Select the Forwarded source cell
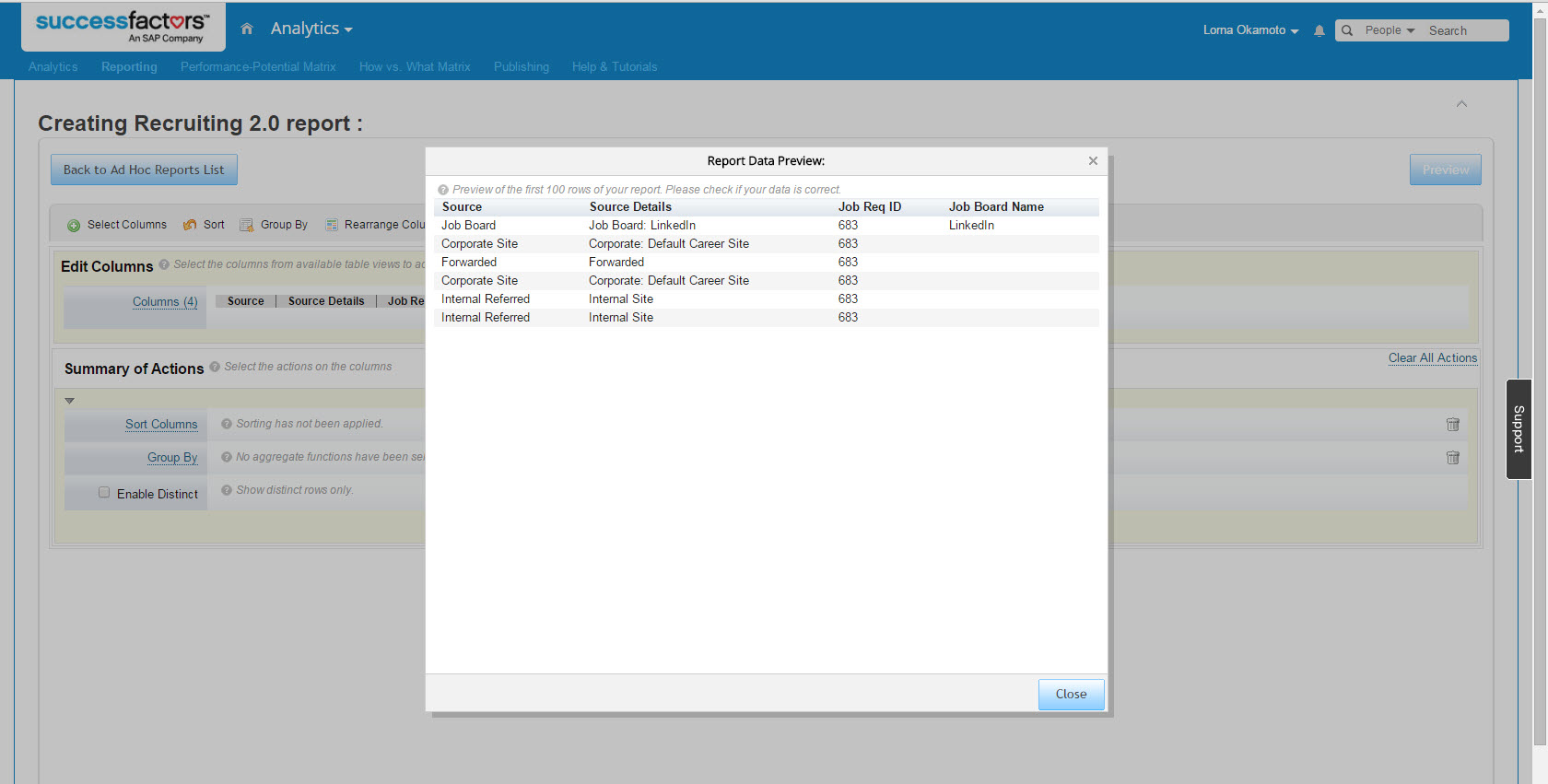This screenshot has height=784, width=1548. point(469,263)
